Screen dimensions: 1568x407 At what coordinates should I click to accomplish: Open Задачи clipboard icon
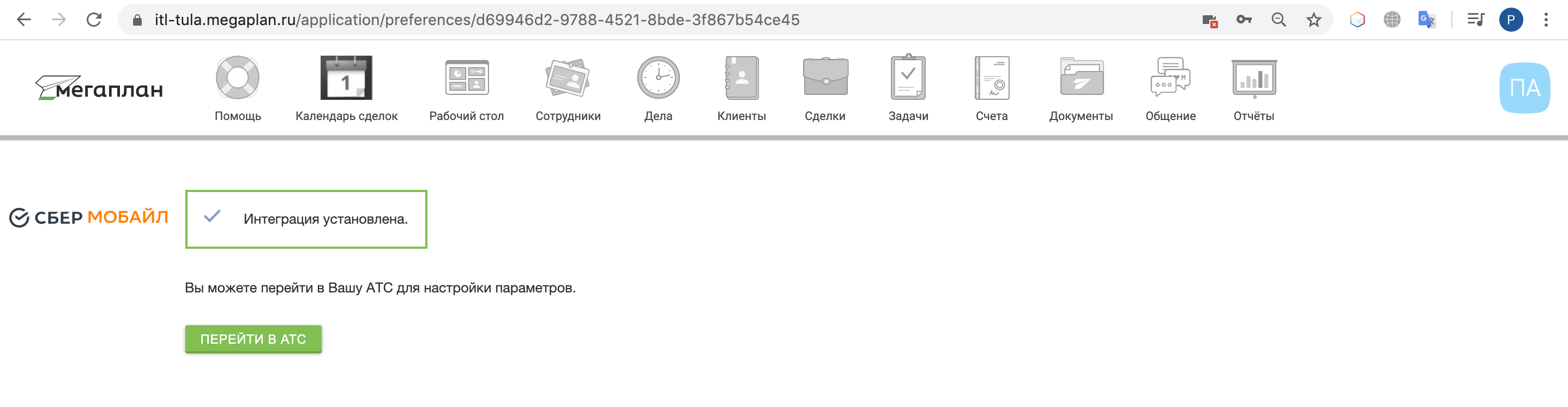pos(908,77)
